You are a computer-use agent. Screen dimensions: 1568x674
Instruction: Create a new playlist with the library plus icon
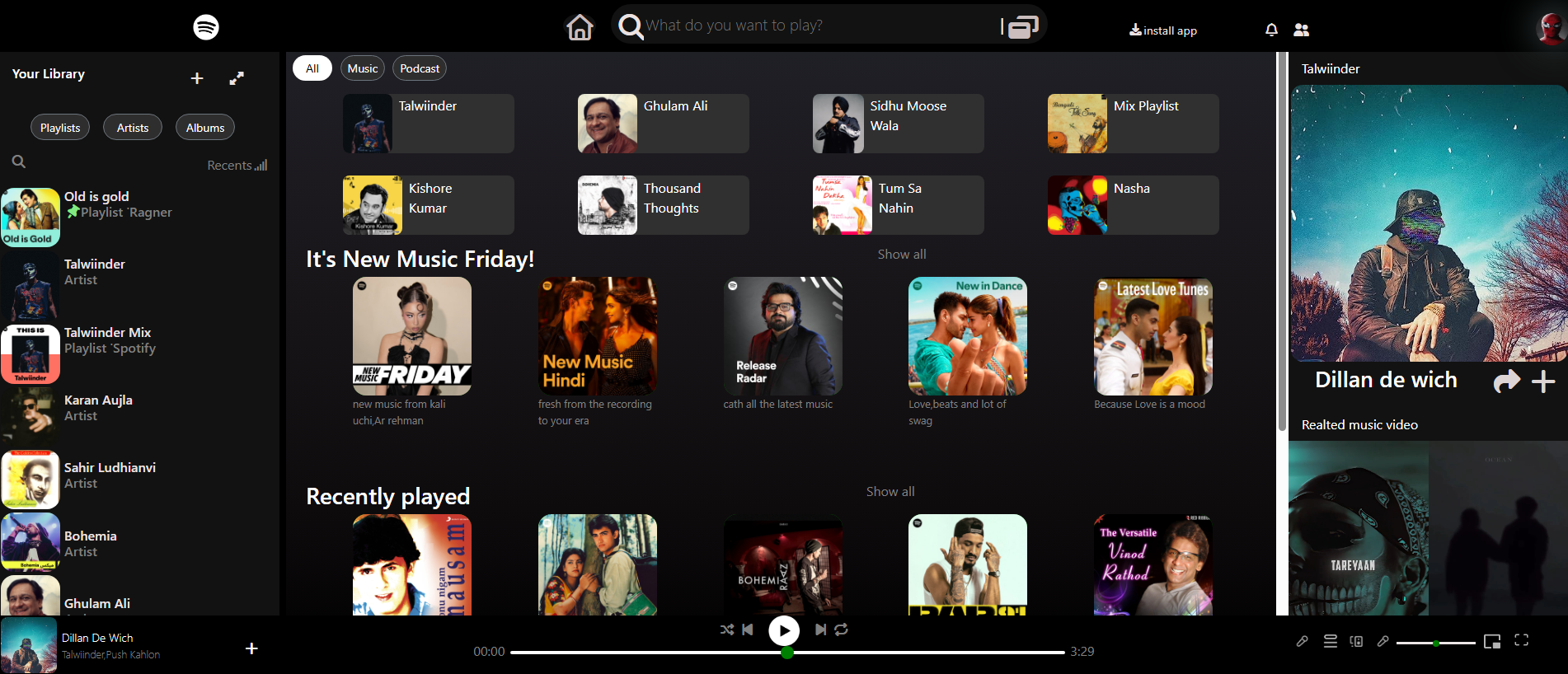coord(197,78)
